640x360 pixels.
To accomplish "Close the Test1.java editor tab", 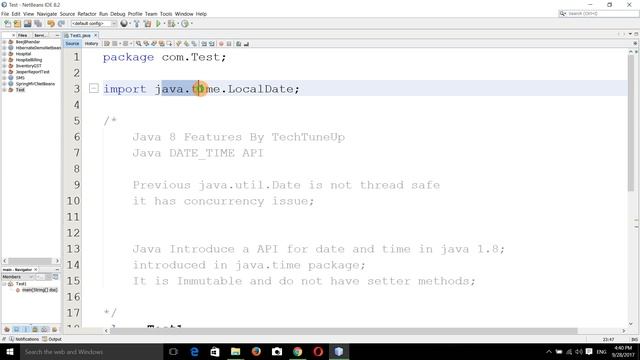I will click(x=96, y=36).
